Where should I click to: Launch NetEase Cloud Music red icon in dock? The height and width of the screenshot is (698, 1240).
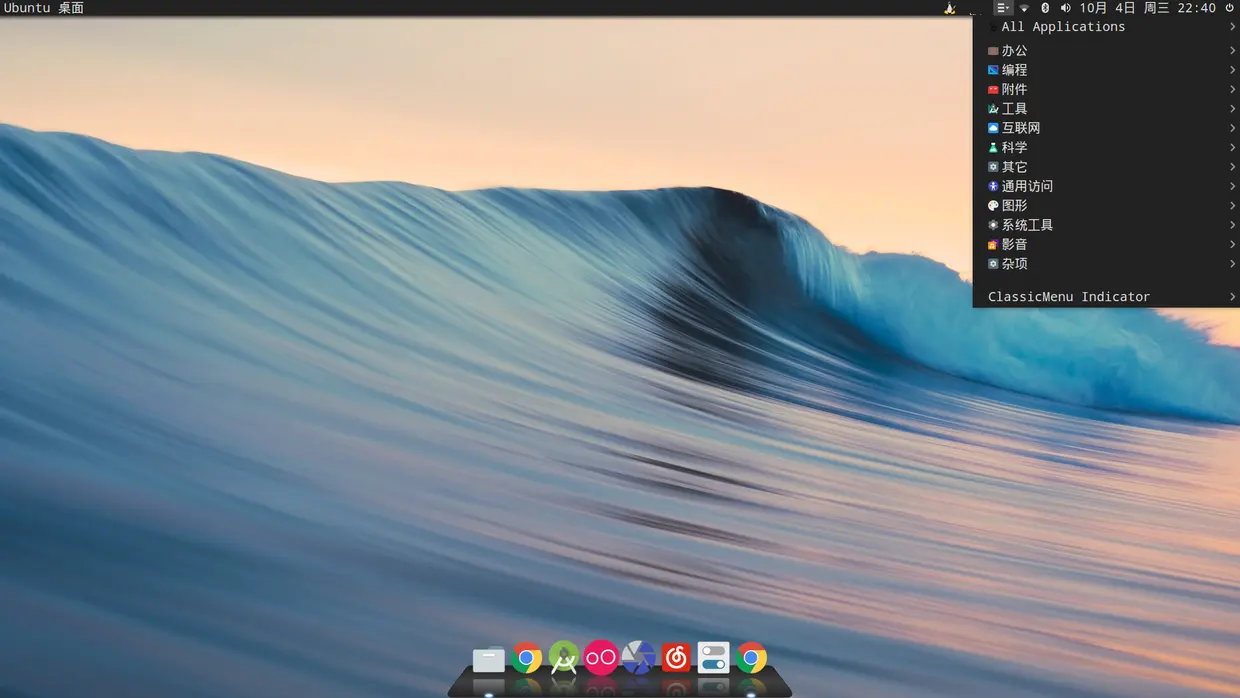tap(676, 657)
